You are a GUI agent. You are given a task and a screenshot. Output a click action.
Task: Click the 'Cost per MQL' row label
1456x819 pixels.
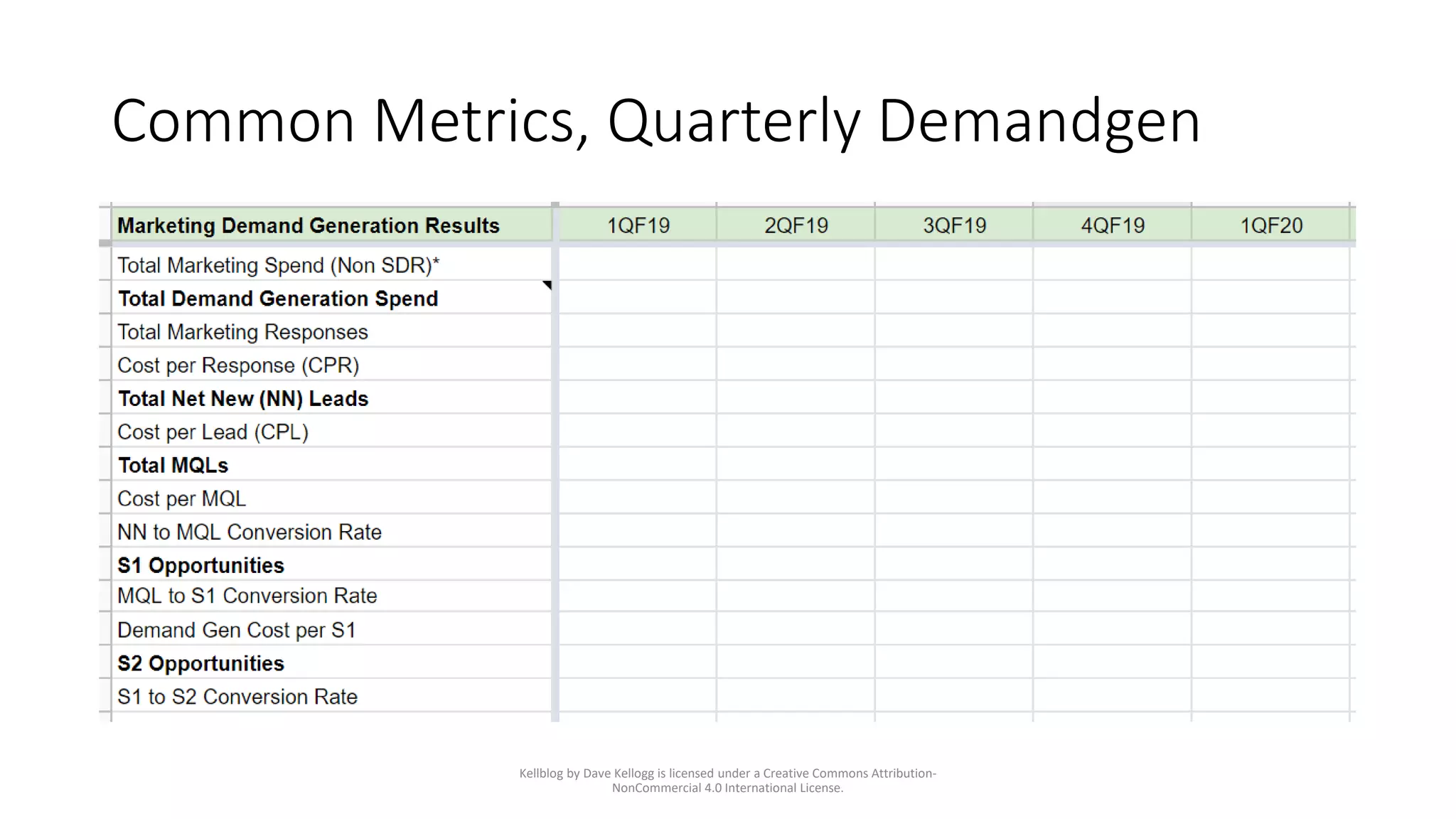181,499
